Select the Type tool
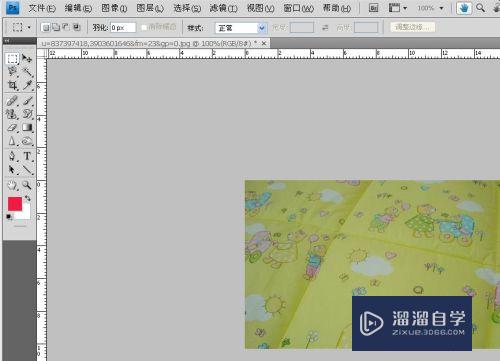This screenshot has height=361, width=500. pos(27,156)
